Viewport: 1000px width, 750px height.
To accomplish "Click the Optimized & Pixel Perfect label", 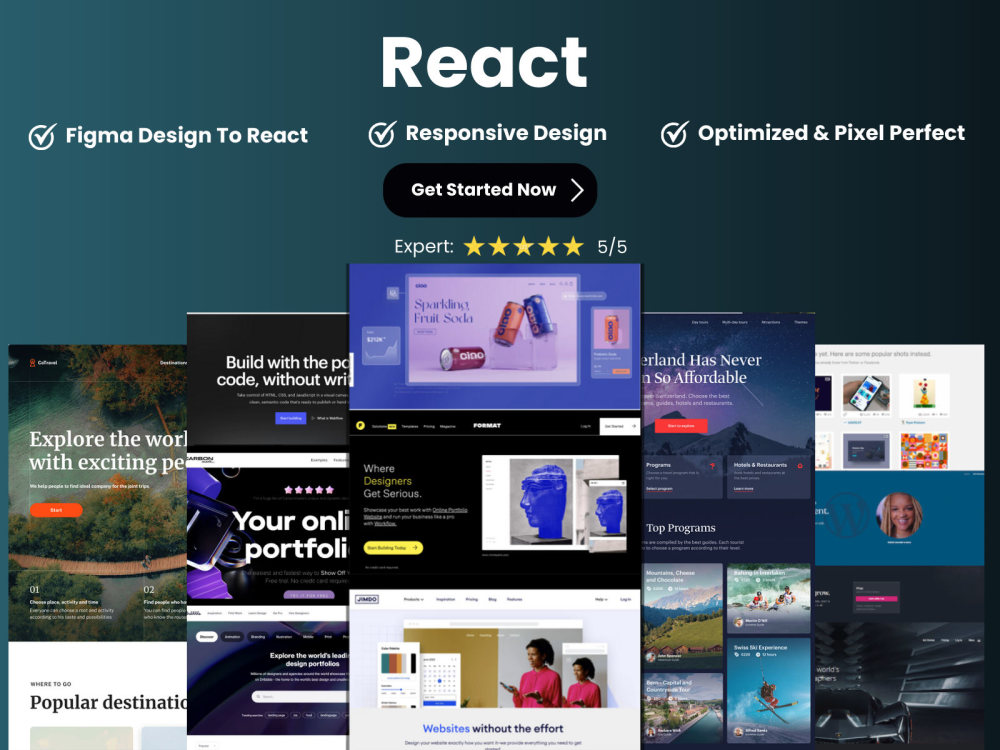I will (831, 133).
